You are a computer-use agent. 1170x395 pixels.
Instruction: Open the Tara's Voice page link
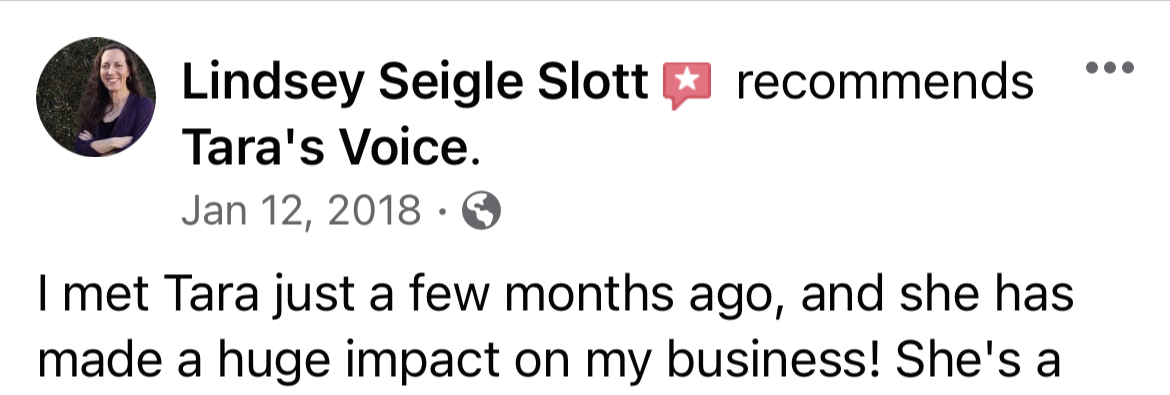pyautogui.click(x=331, y=147)
